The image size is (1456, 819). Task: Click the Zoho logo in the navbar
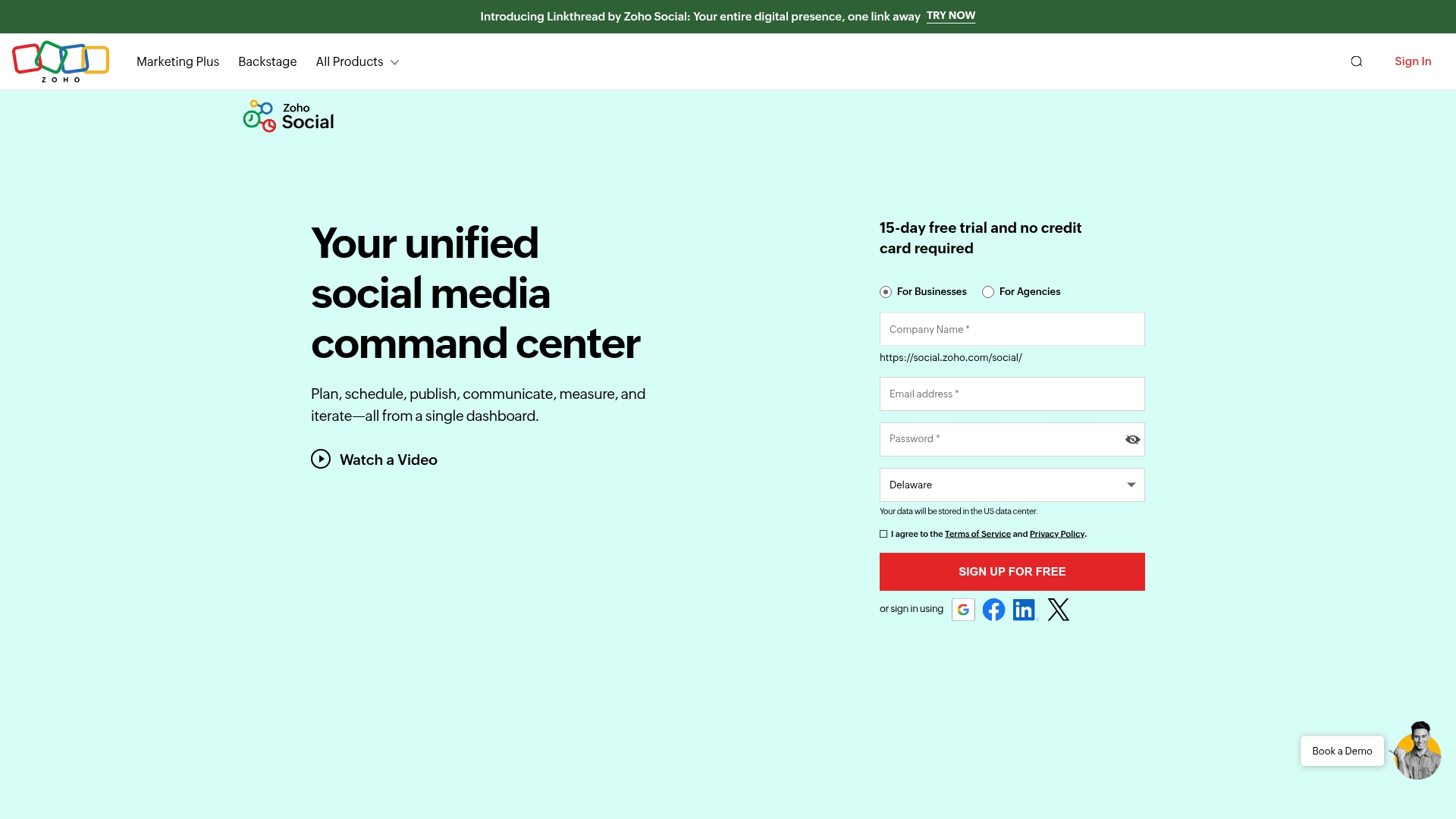[x=61, y=61]
